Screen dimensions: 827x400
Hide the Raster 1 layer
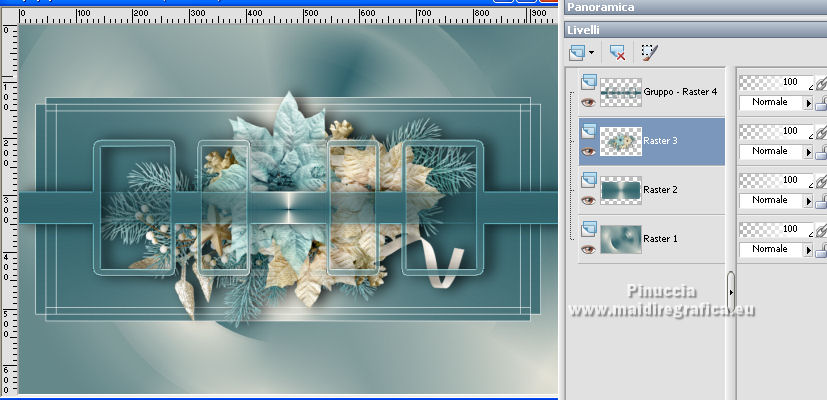point(588,250)
